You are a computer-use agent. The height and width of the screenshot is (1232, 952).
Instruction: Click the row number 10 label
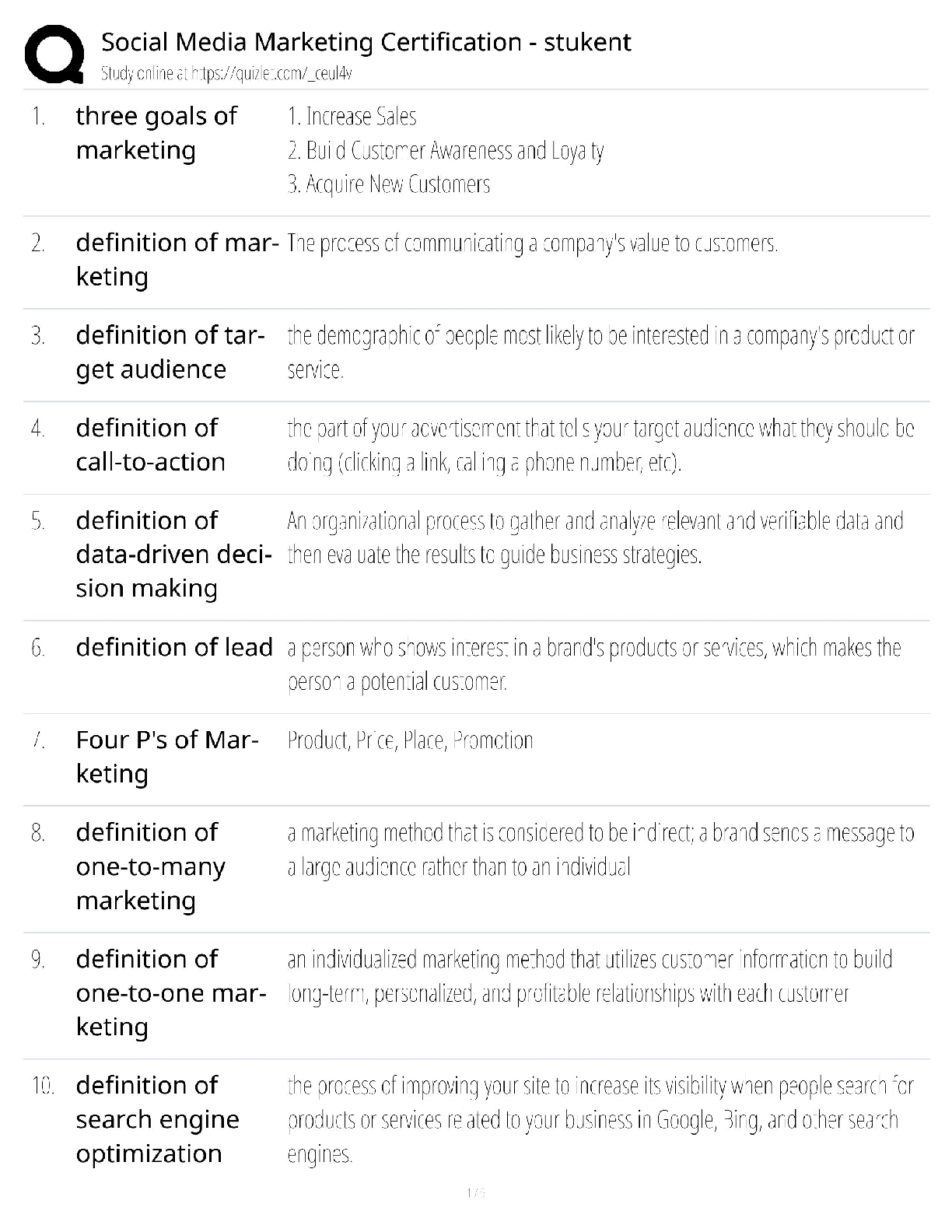click(42, 1086)
